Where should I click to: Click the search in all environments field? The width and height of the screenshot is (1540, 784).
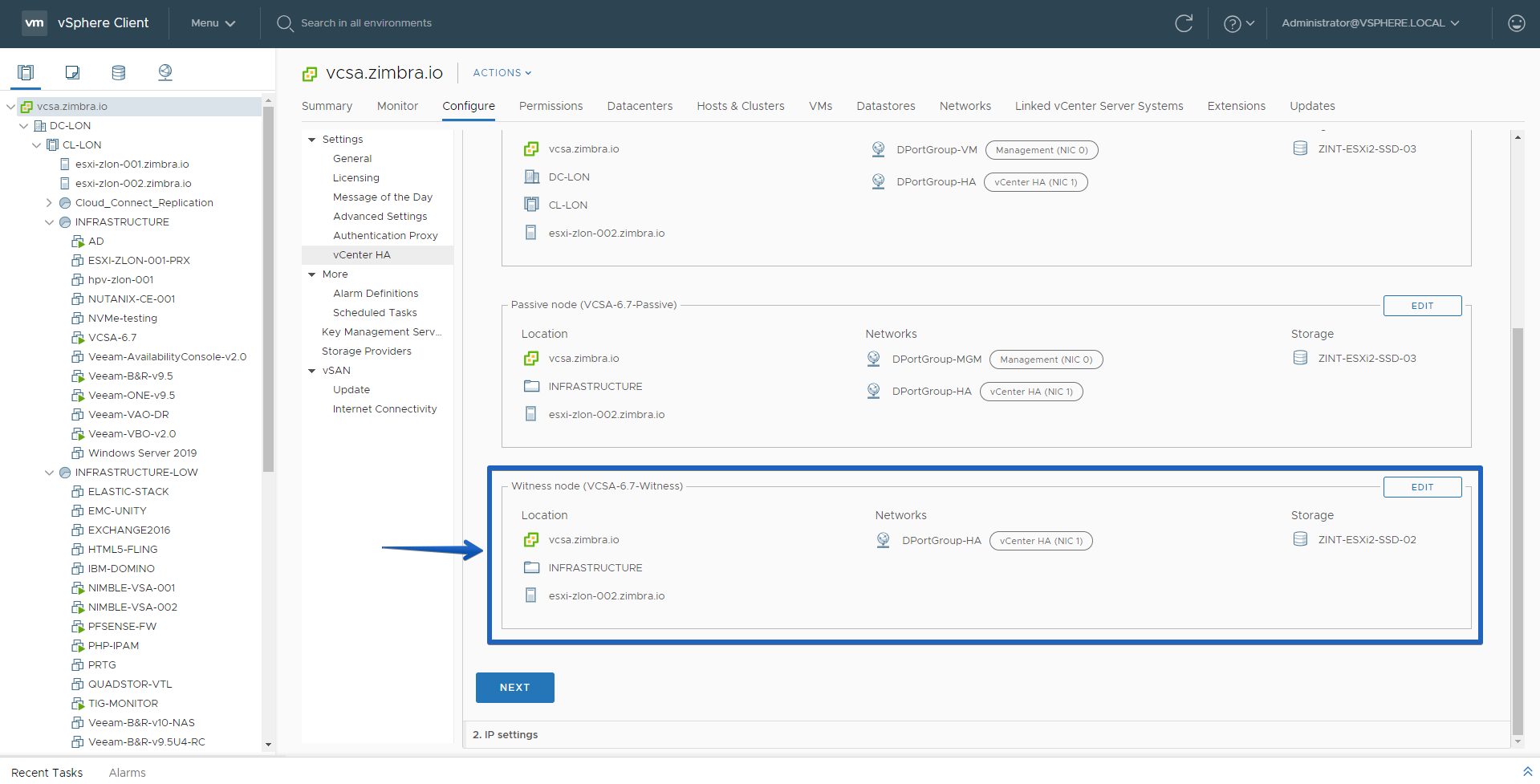click(x=366, y=23)
